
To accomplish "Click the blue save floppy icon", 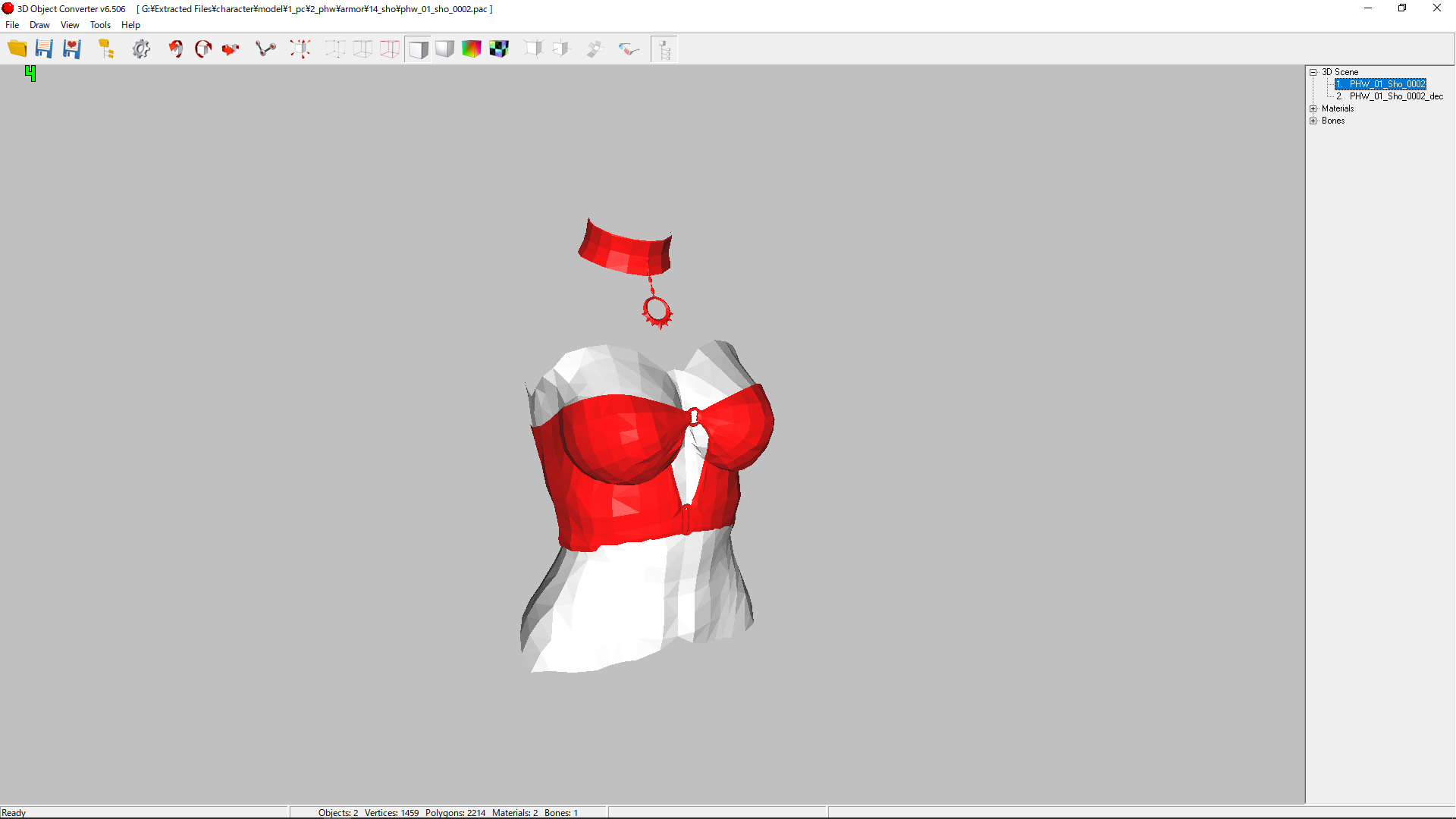I will 44,49.
